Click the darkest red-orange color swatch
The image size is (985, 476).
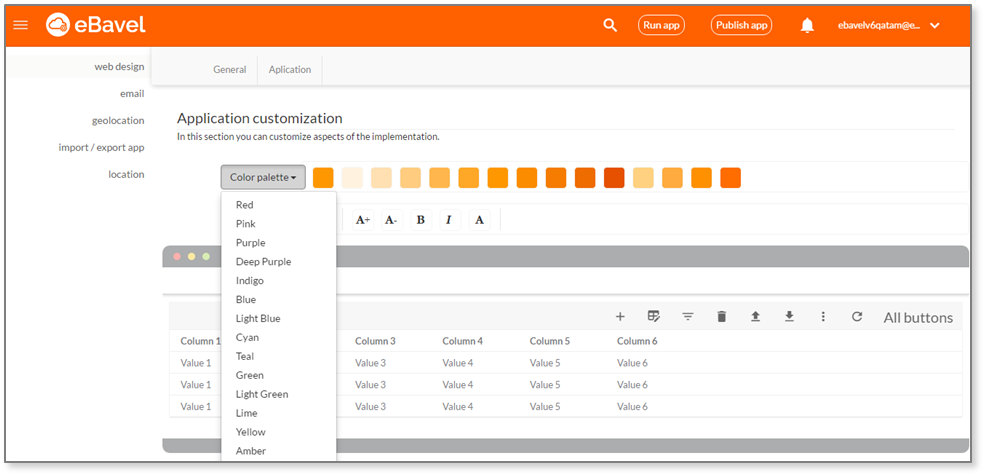tap(614, 178)
